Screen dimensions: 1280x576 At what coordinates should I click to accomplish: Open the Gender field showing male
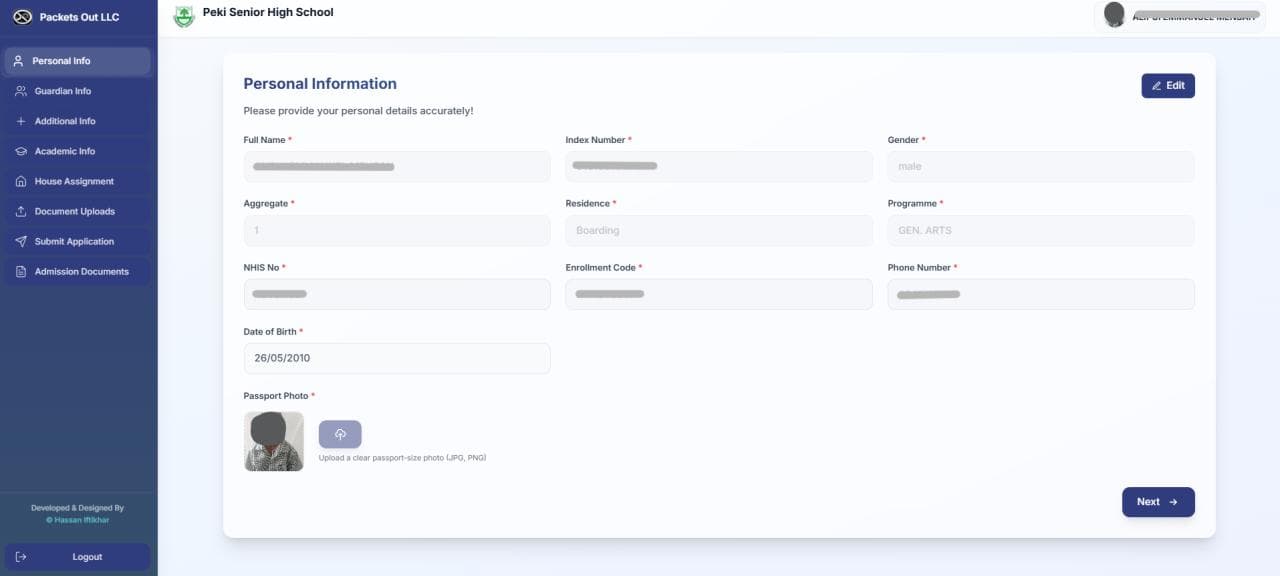pyautogui.click(x=1041, y=167)
